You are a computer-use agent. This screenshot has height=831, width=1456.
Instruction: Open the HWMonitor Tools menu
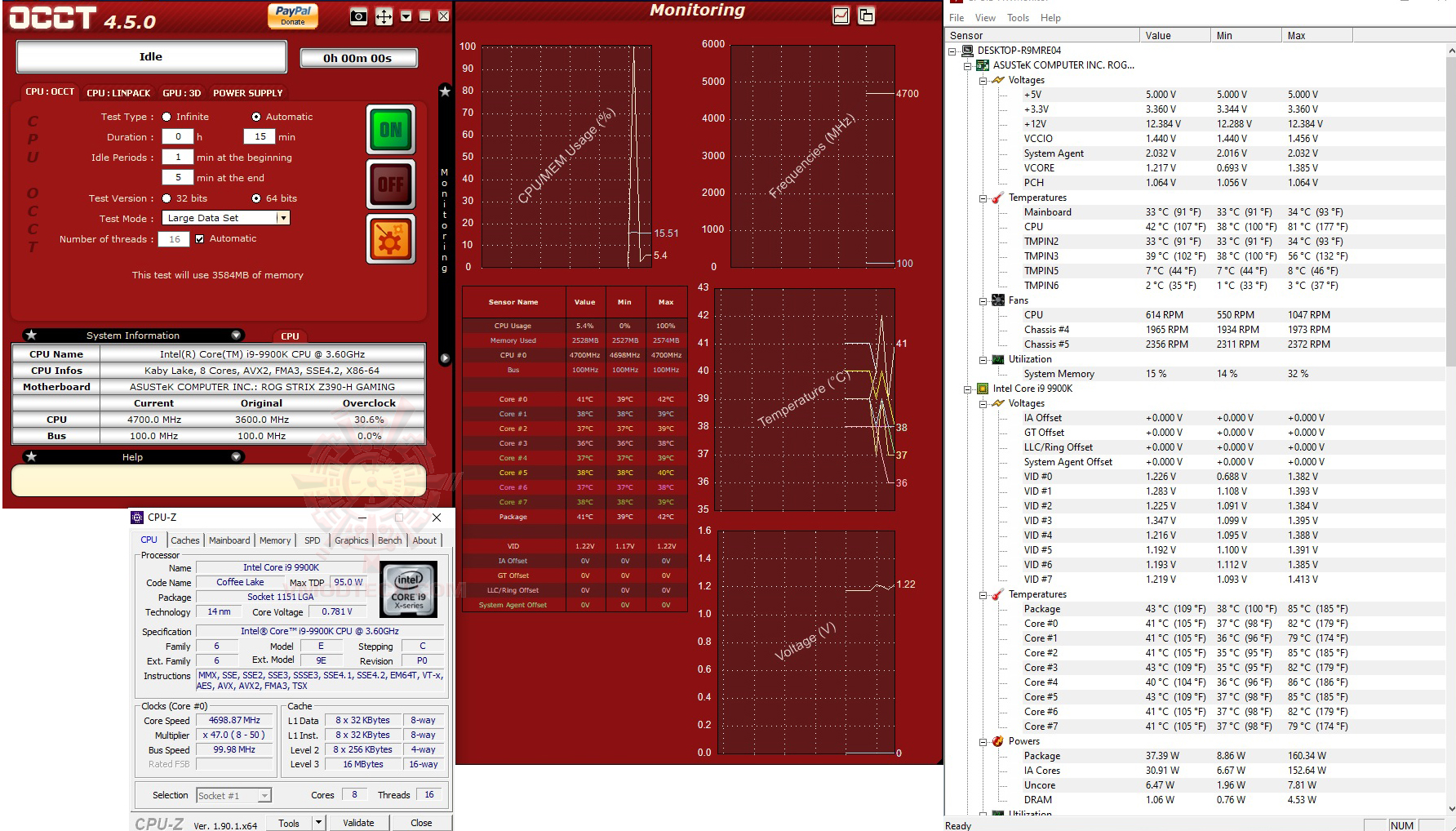[x=1018, y=18]
